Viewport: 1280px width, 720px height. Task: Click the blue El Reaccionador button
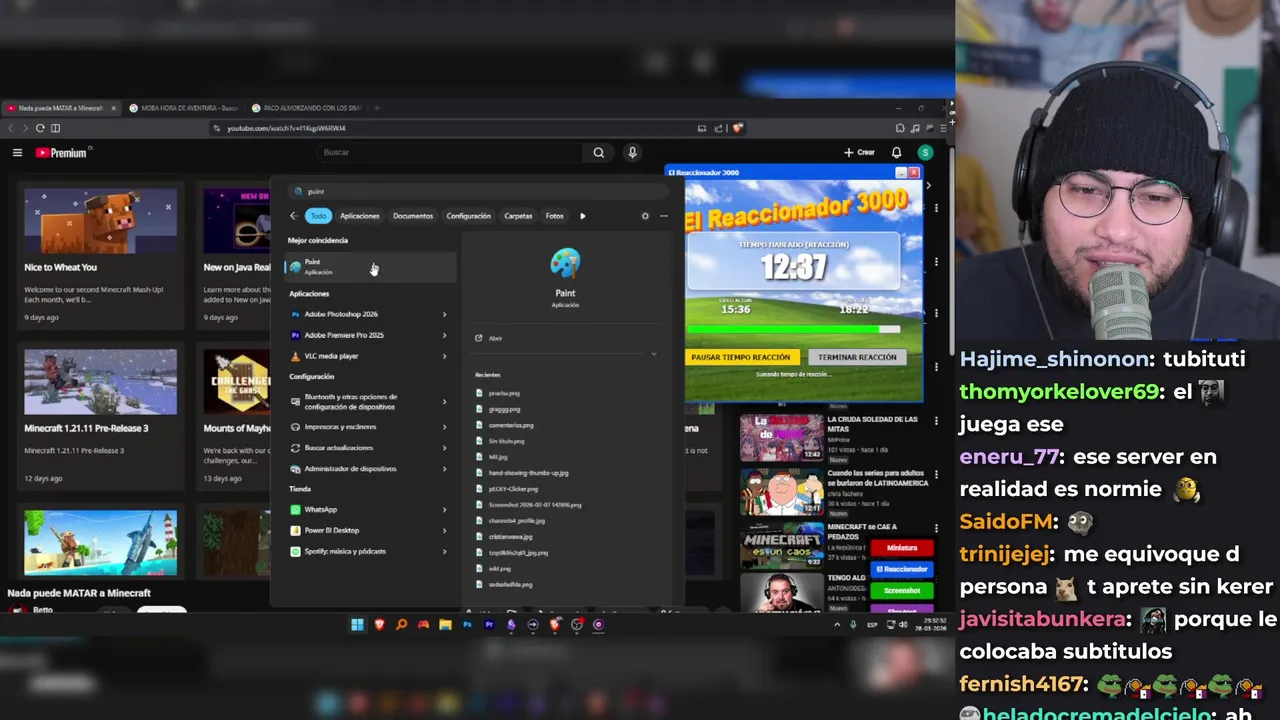pos(902,569)
